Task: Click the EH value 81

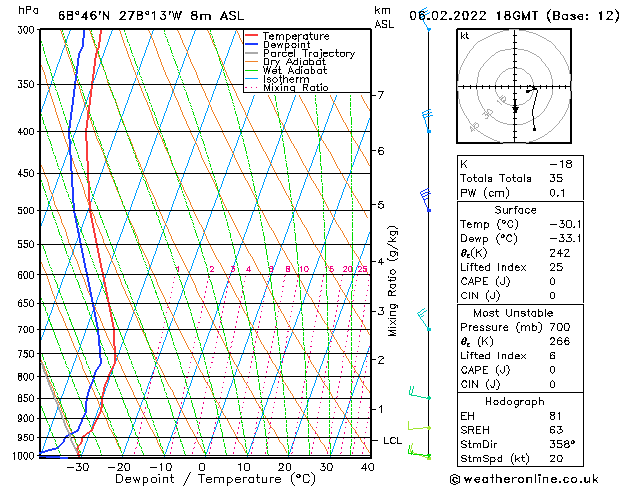Action: (x=556, y=416)
